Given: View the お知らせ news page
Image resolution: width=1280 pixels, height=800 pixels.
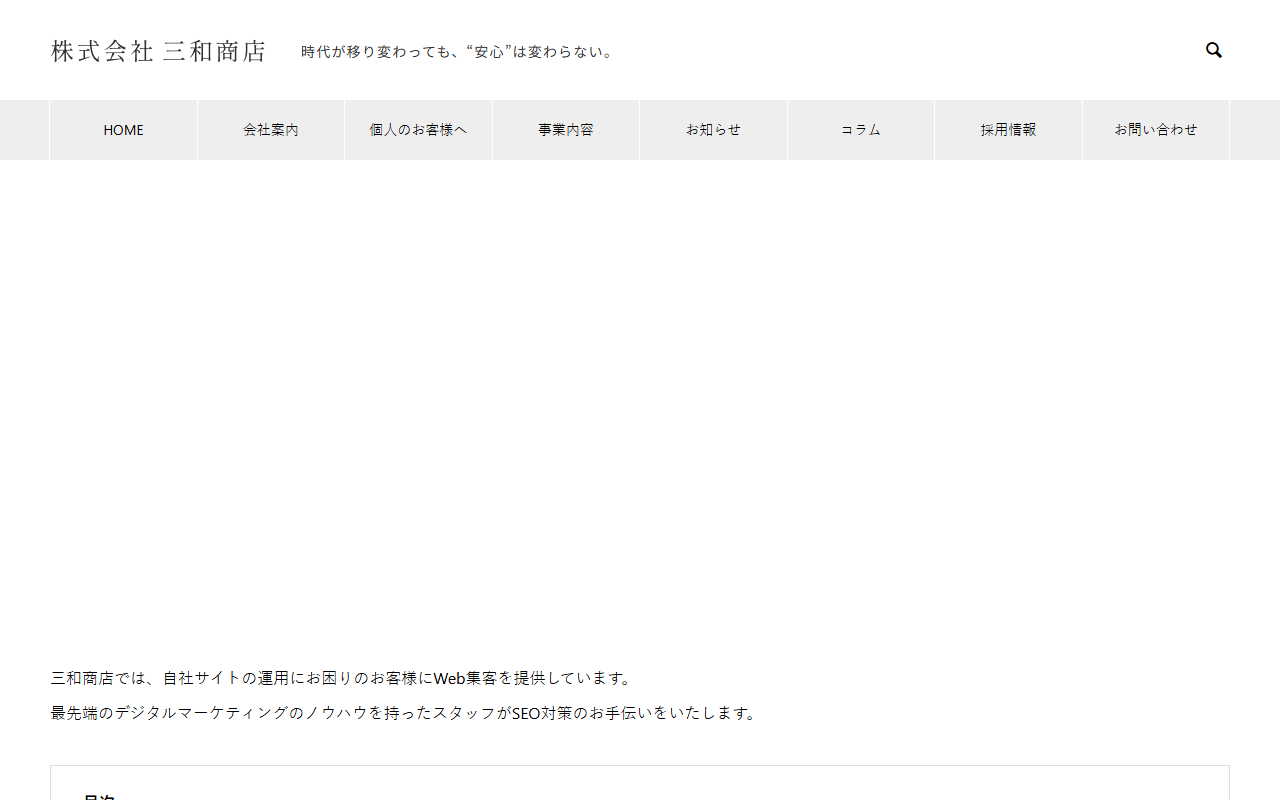Looking at the screenshot, I should pos(713,129).
